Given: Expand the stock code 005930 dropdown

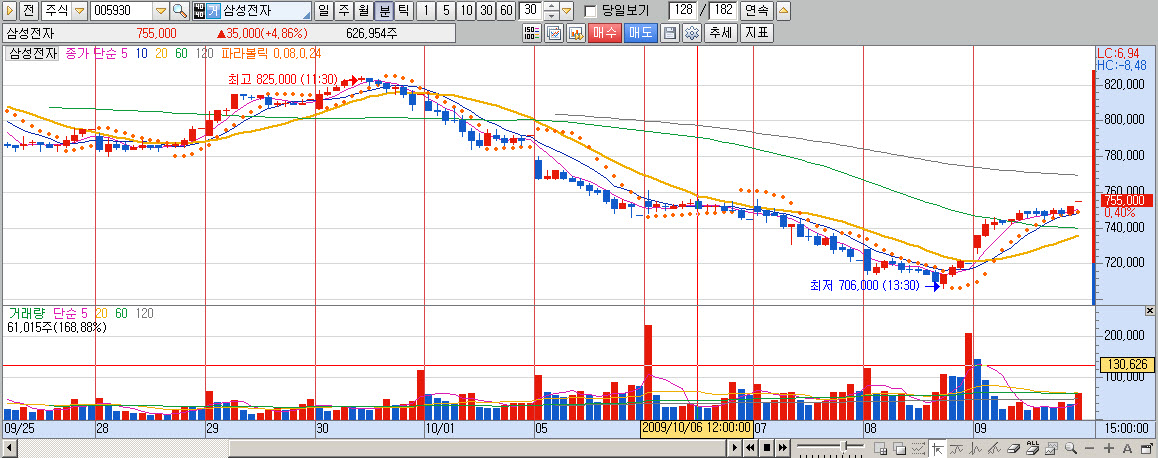Looking at the screenshot, I should click(x=160, y=11).
